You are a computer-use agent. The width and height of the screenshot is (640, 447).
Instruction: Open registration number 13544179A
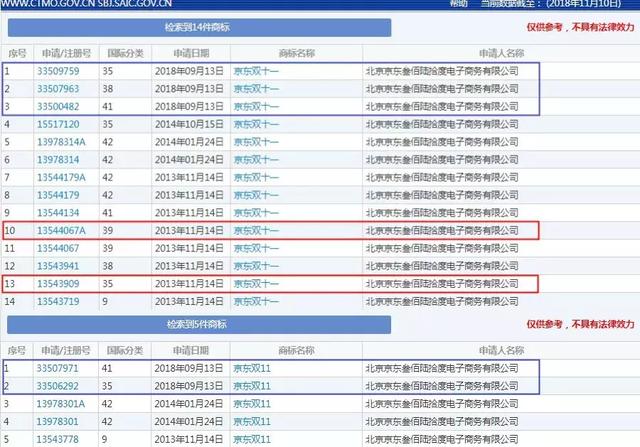click(x=61, y=177)
